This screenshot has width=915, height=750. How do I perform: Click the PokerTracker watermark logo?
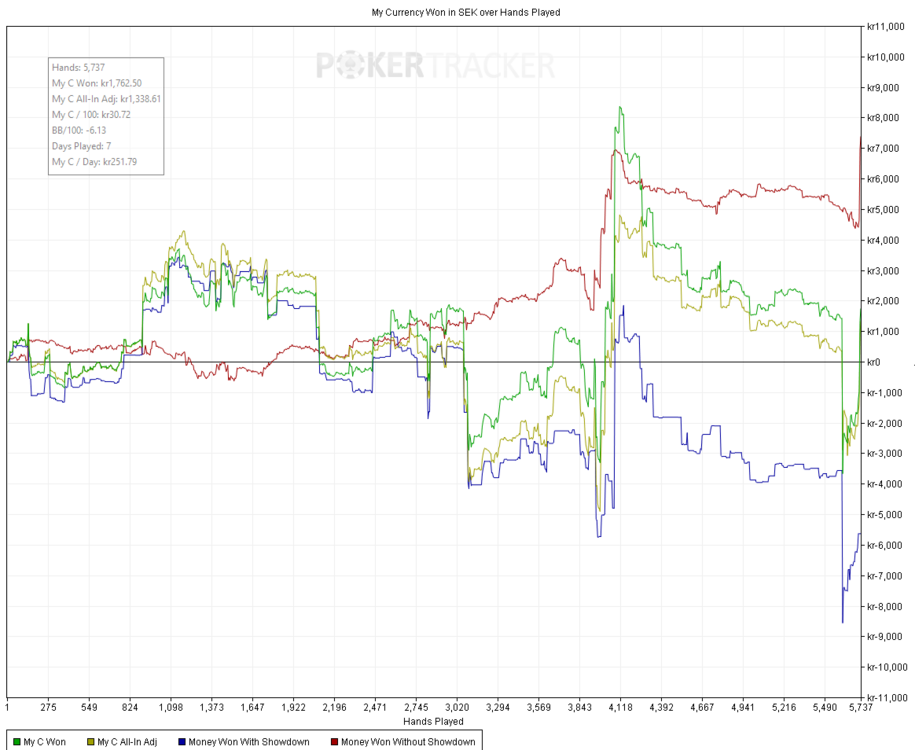(x=435, y=66)
